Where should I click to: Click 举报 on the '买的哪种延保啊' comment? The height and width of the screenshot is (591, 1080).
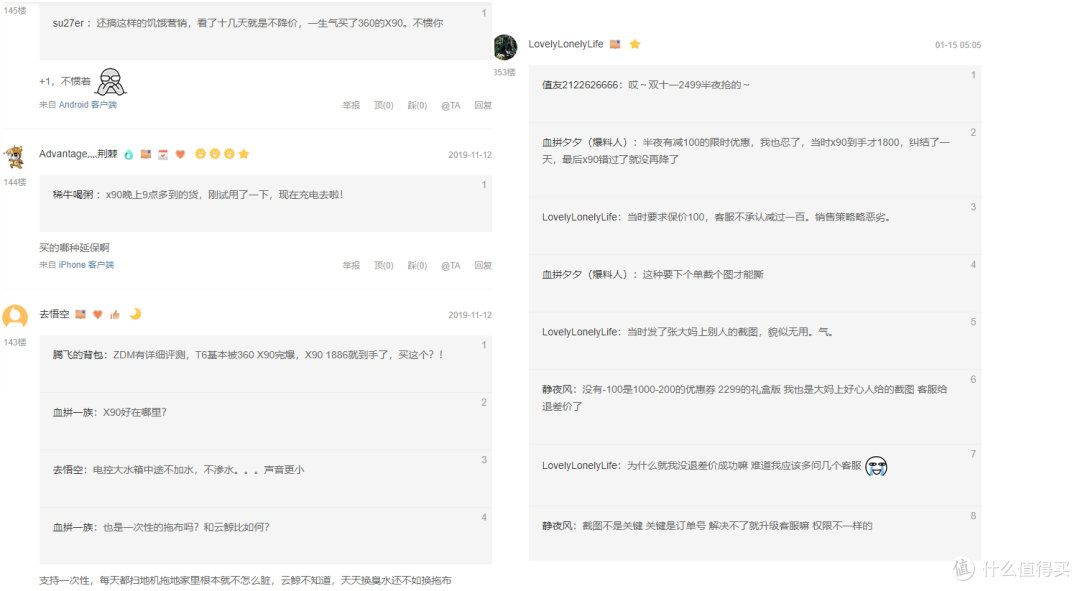[351, 265]
